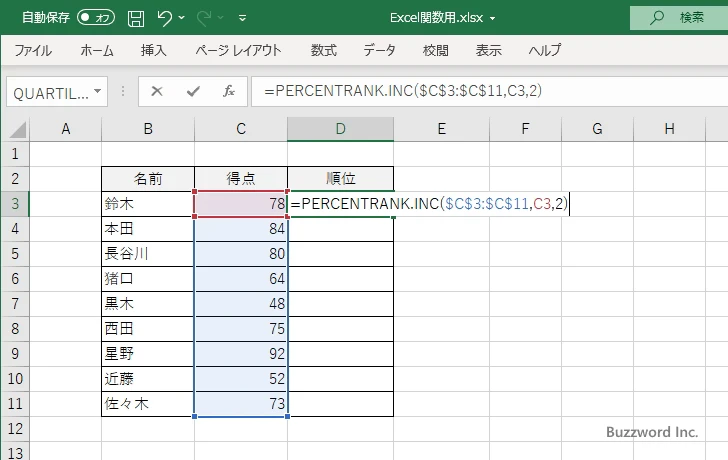Click cell containing 西田

click(148, 329)
